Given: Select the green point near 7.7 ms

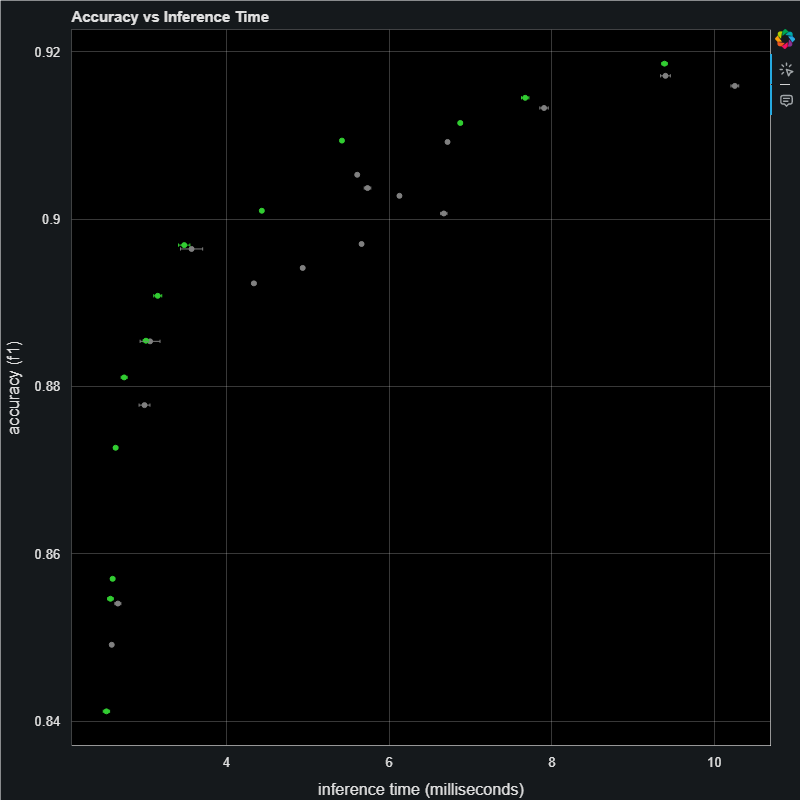Looking at the screenshot, I should click(x=525, y=98).
